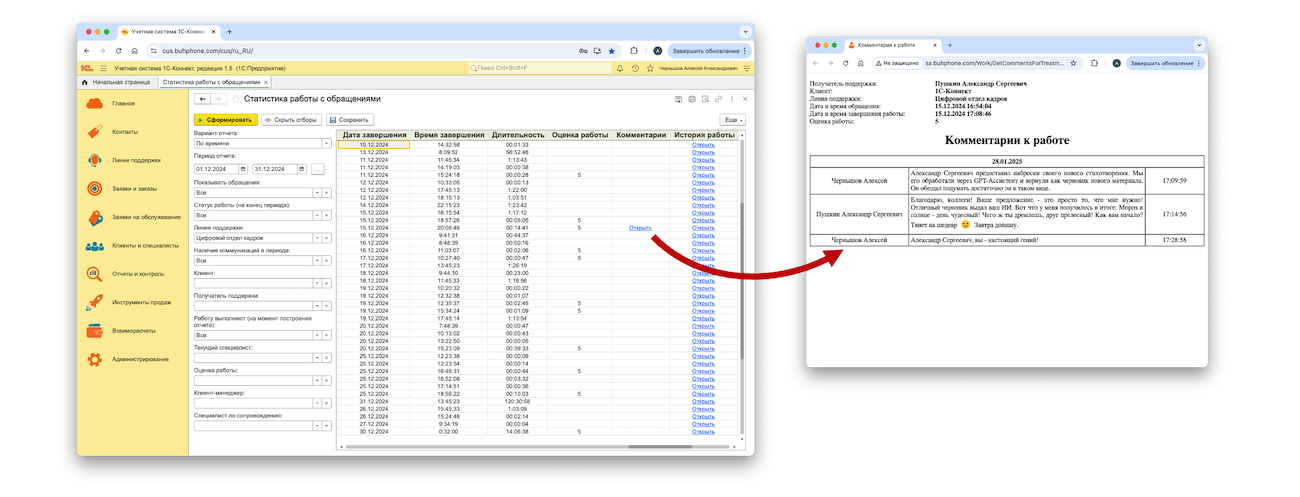Expand the Вариант отчета dropdown
The image size is (1300, 497).
tap(325, 143)
